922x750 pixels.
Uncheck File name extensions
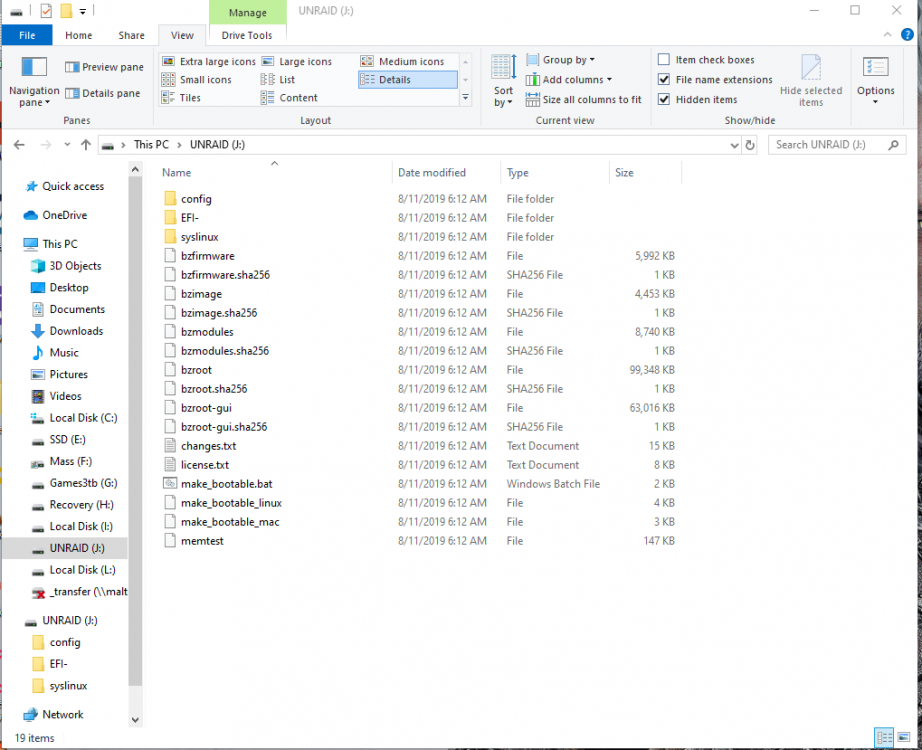664,79
